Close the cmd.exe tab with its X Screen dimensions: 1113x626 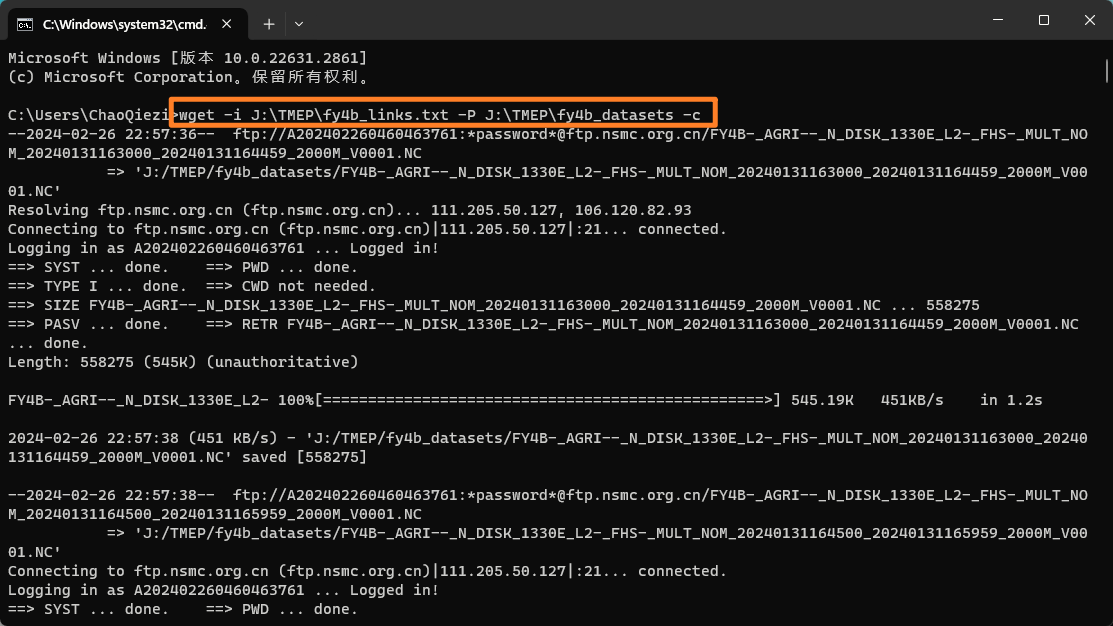[x=226, y=23]
